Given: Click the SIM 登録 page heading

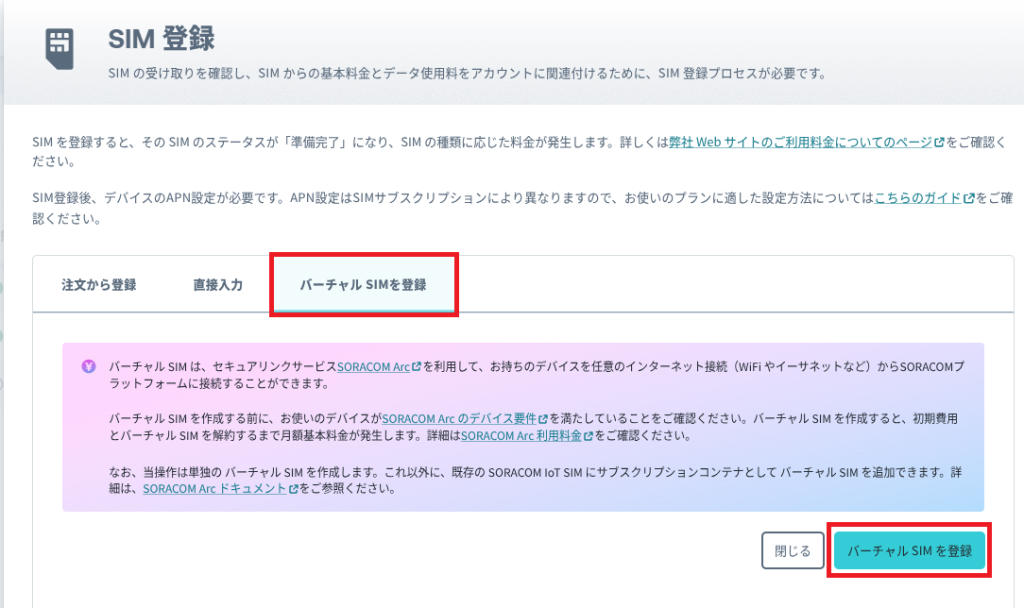Looking at the screenshot, I should 161,40.
